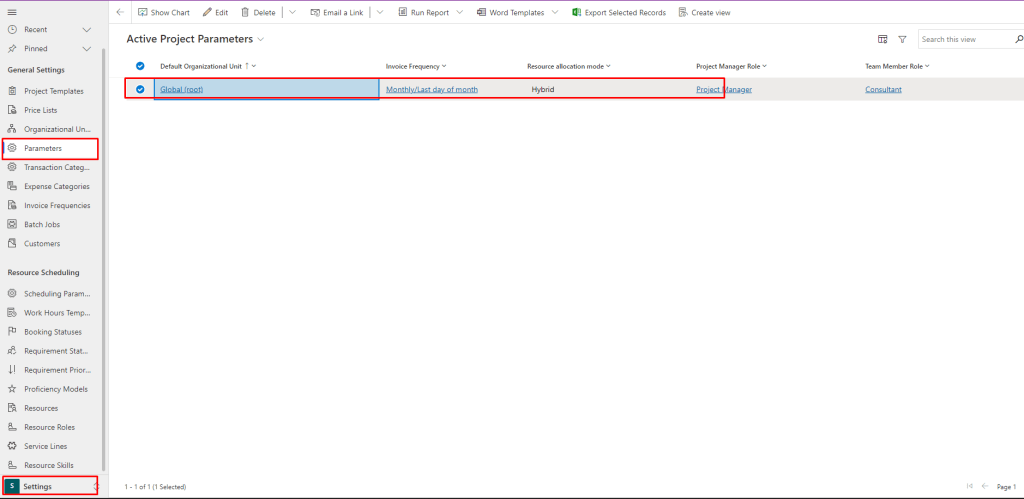Click the Delete trash icon button
This screenshot has width=1024, height=499.
coord(258,13)
